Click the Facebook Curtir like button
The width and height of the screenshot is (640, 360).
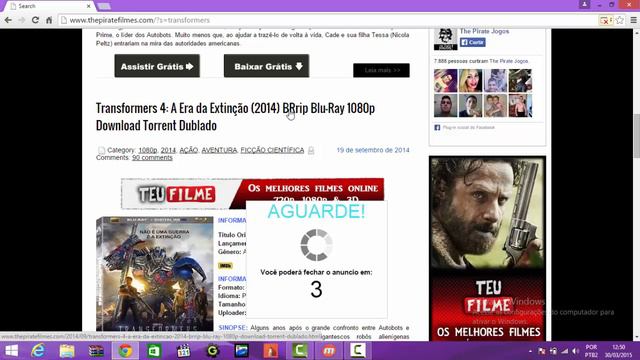pos(473,42)
